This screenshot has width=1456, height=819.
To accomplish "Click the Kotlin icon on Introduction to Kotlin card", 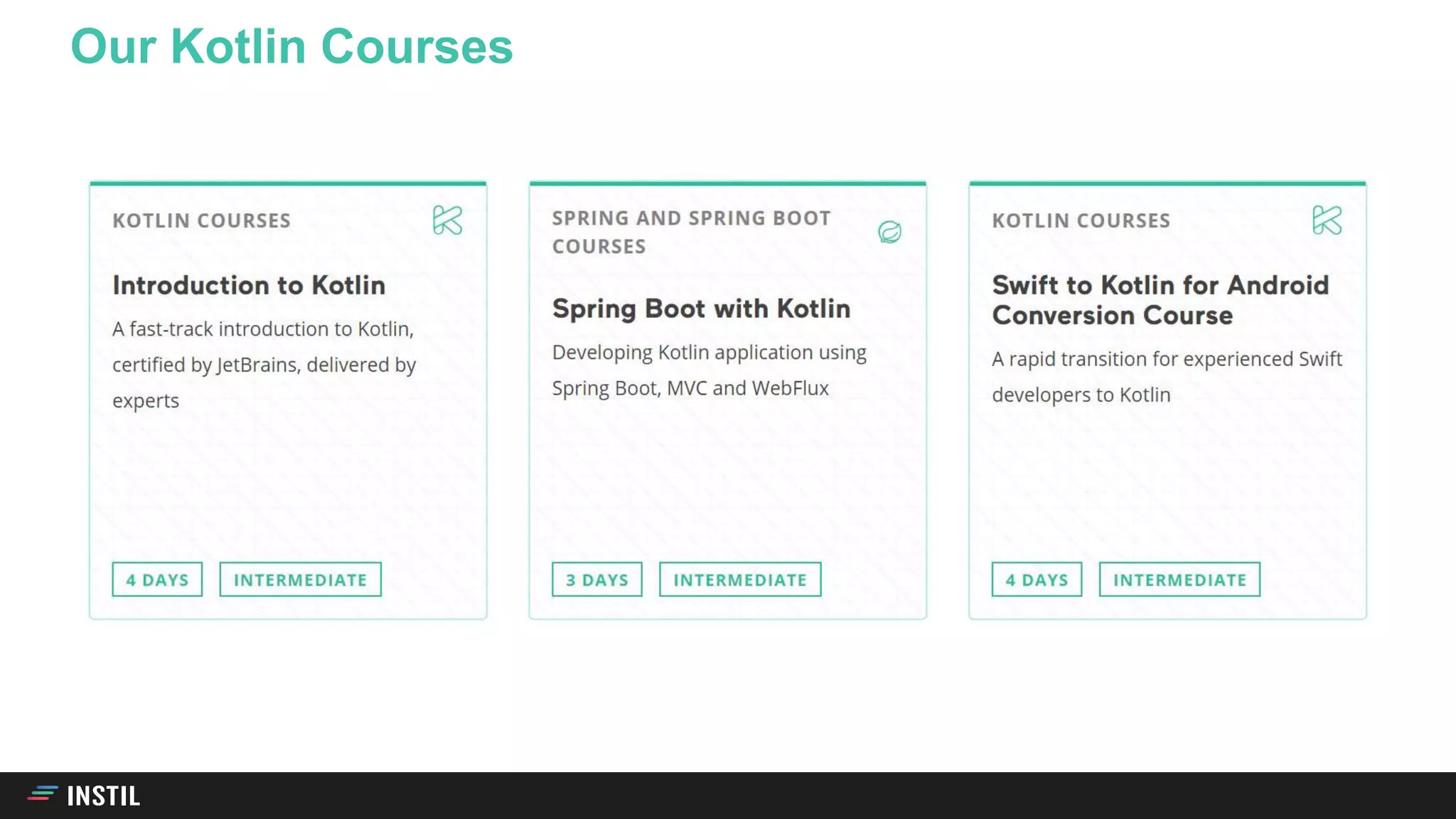I will click(447, 220).
